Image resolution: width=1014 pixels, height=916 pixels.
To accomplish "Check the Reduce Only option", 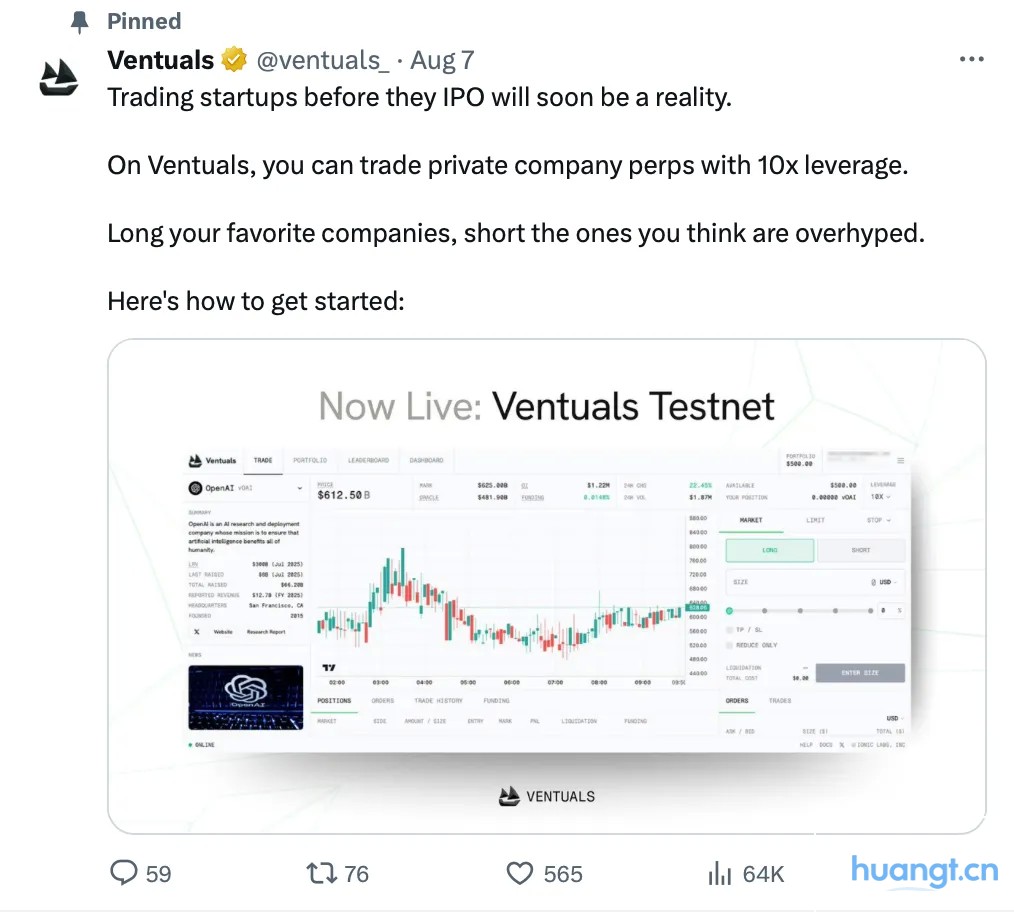I will [729, 645].
